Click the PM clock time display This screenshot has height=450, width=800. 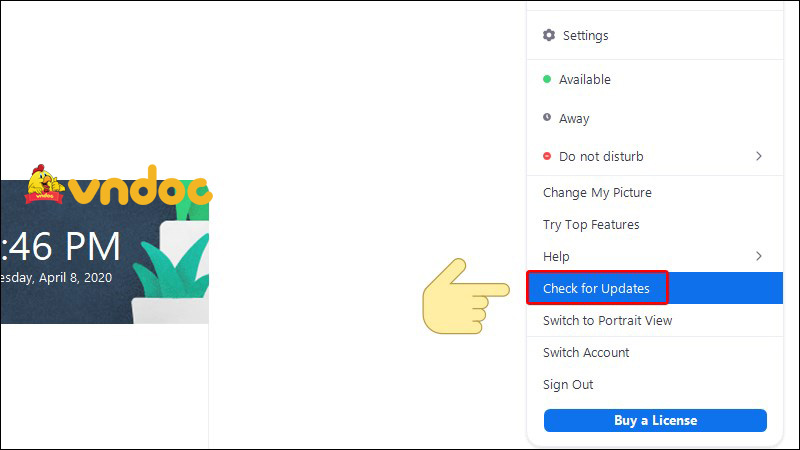(62, 246)
